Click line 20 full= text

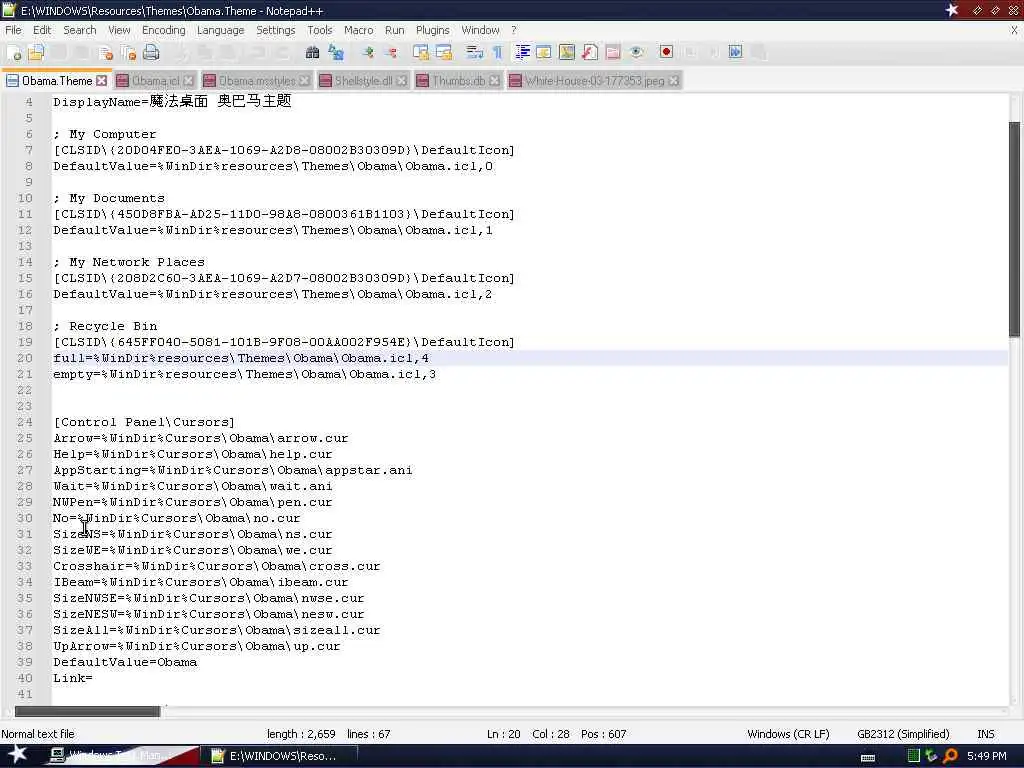241,358
